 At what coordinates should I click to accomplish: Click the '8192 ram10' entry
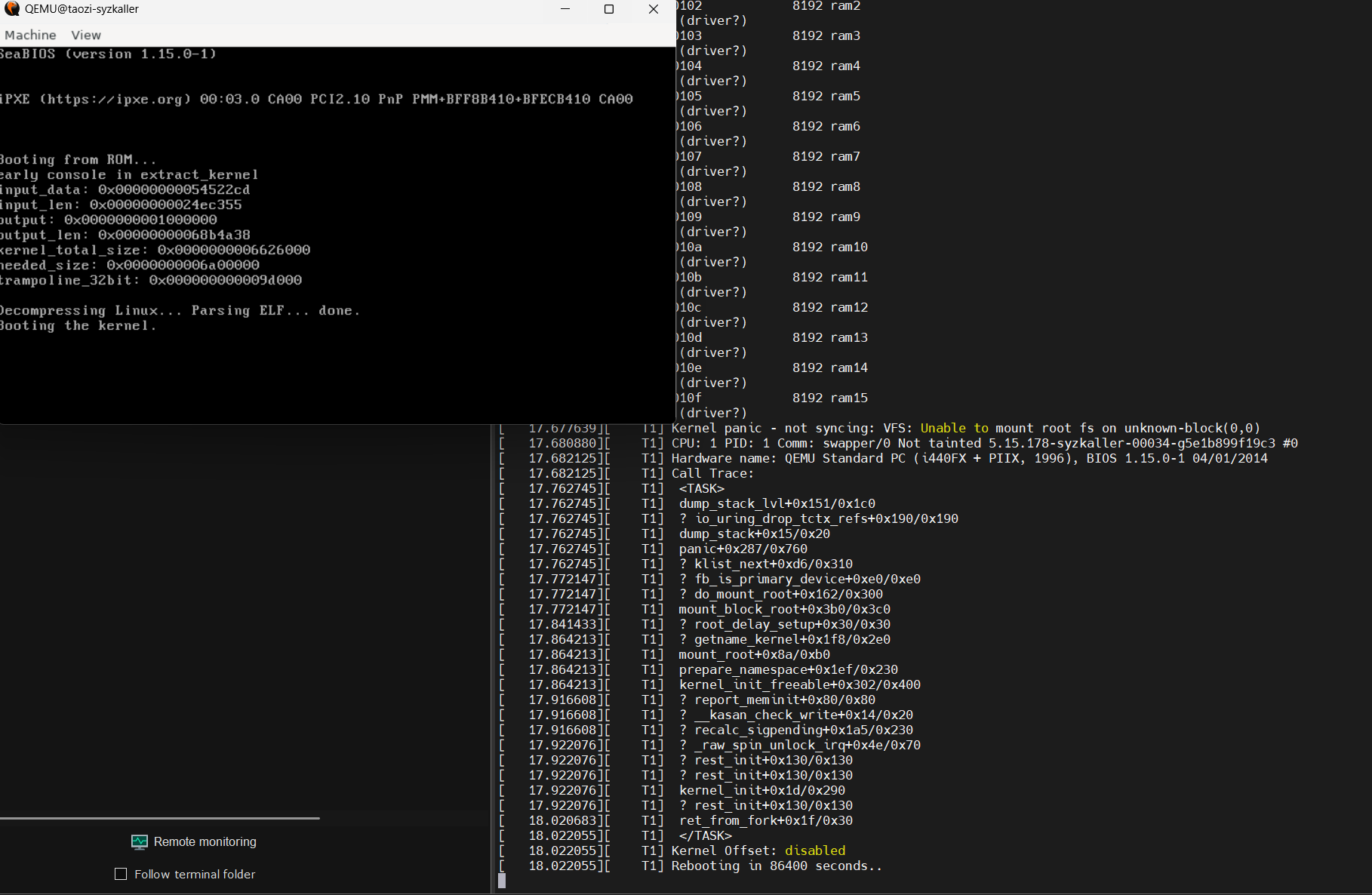(830, 247)
